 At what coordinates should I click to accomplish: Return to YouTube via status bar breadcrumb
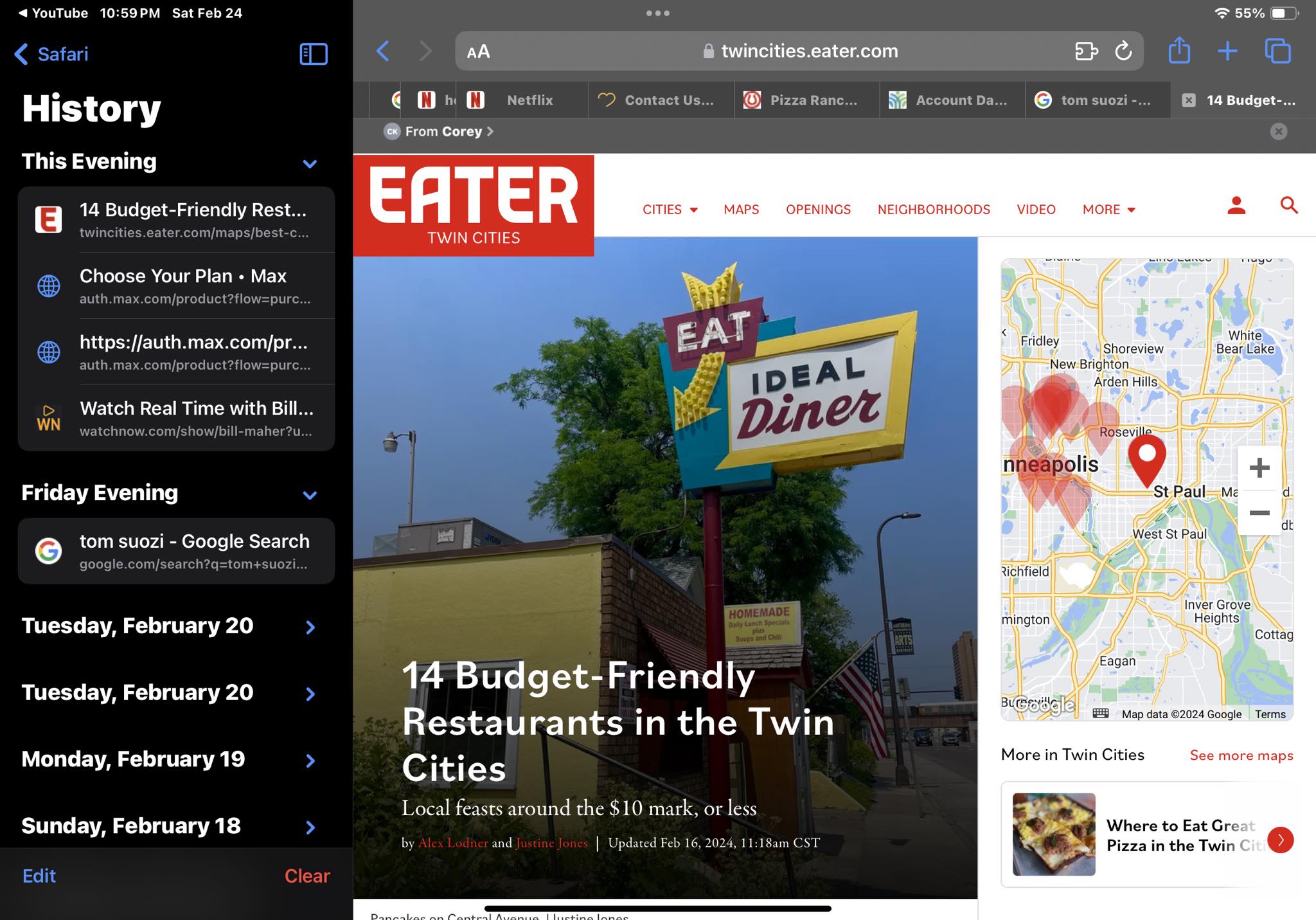tap(53, 13)
